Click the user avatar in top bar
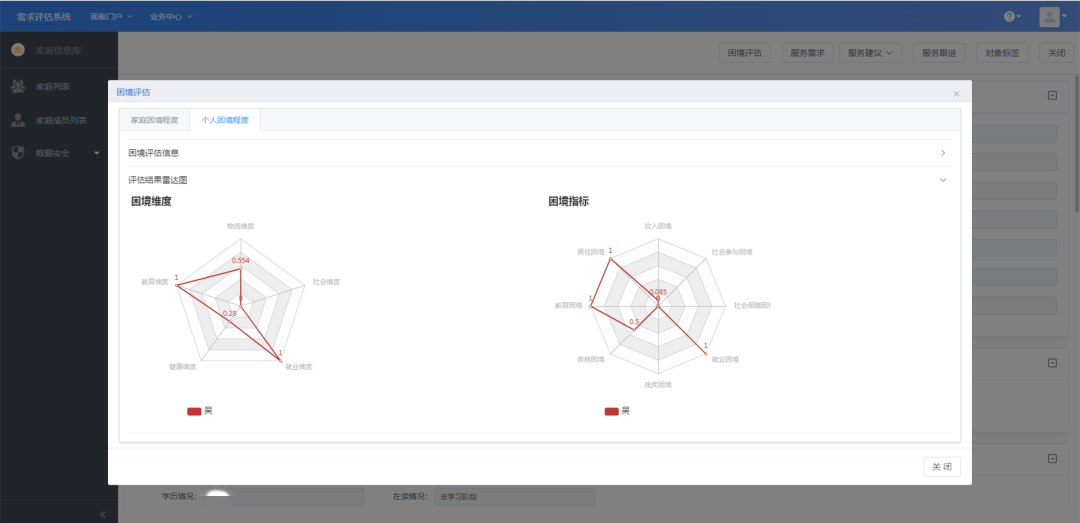 (1049, 17)
